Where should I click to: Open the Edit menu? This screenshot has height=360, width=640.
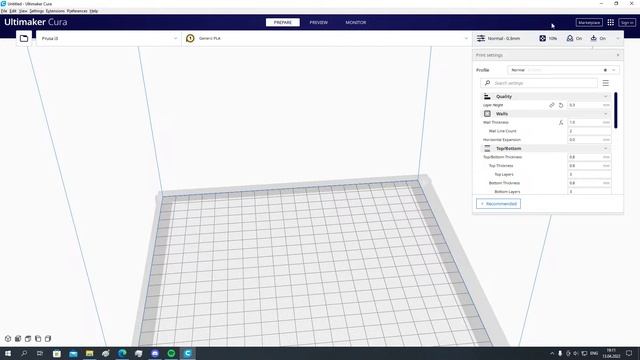13,11
